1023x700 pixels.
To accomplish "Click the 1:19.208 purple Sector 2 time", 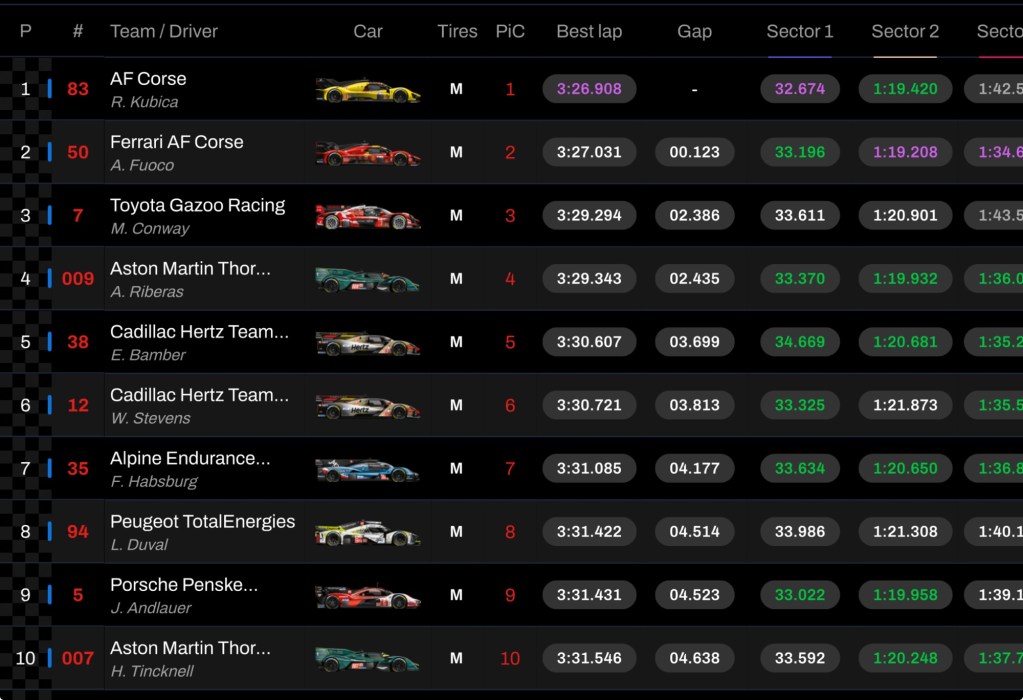I will click(x=905, y=152).
